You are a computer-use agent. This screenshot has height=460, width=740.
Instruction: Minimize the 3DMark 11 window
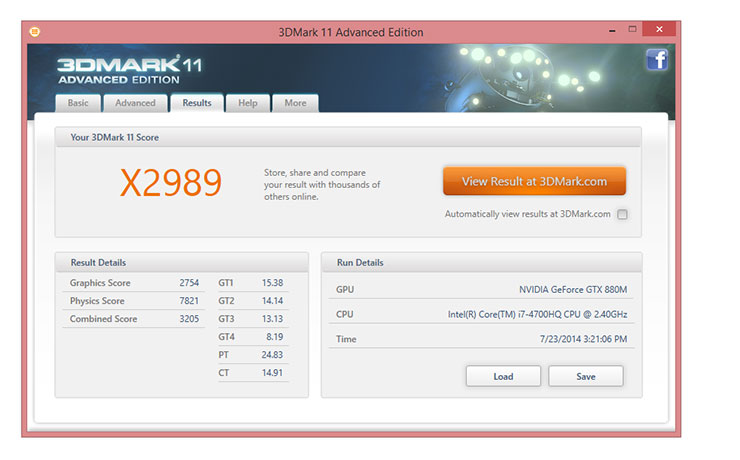pyautogui.click(x=612, y=30)
